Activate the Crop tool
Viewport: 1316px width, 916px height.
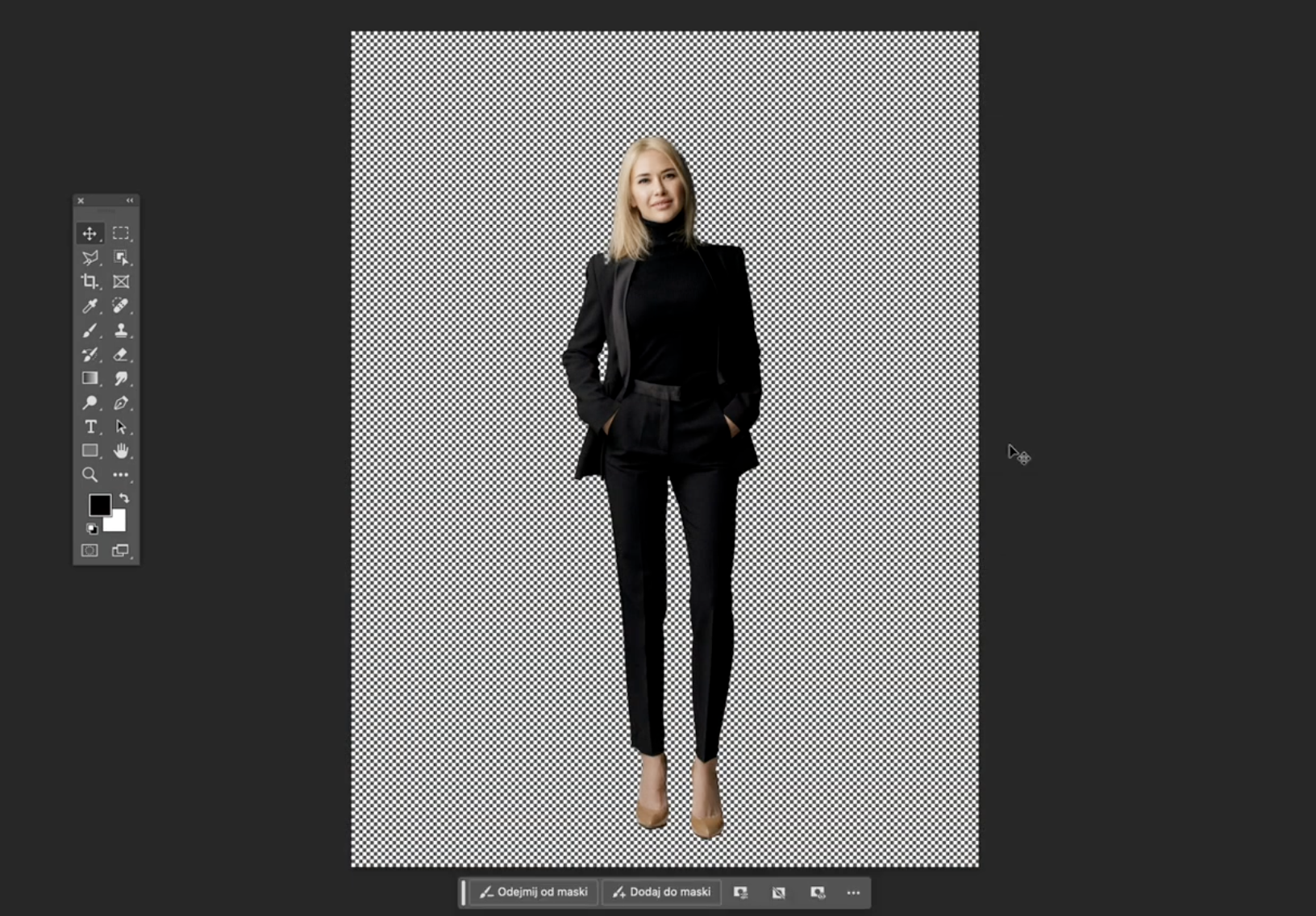click(x=90, y=281)
